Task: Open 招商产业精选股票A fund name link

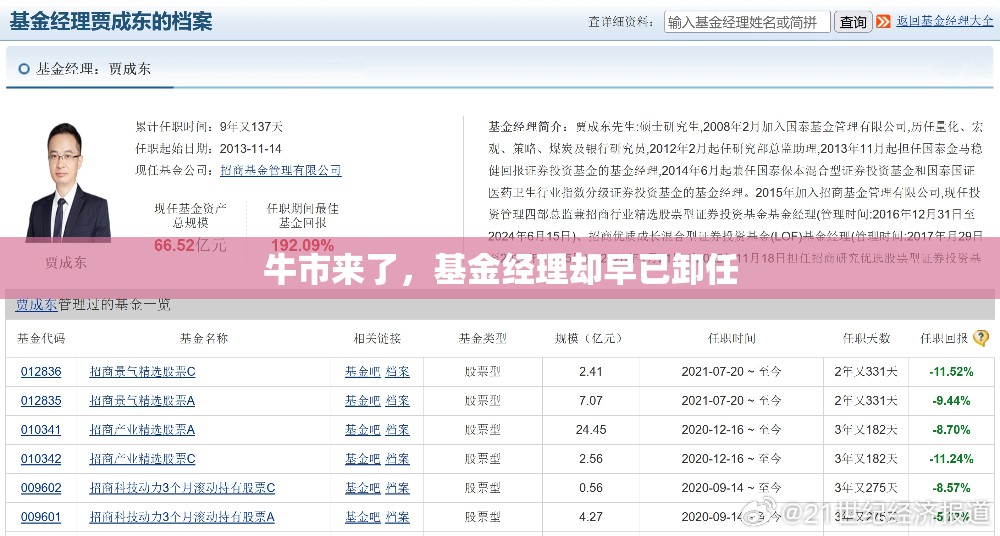Action: click(142, 430)
